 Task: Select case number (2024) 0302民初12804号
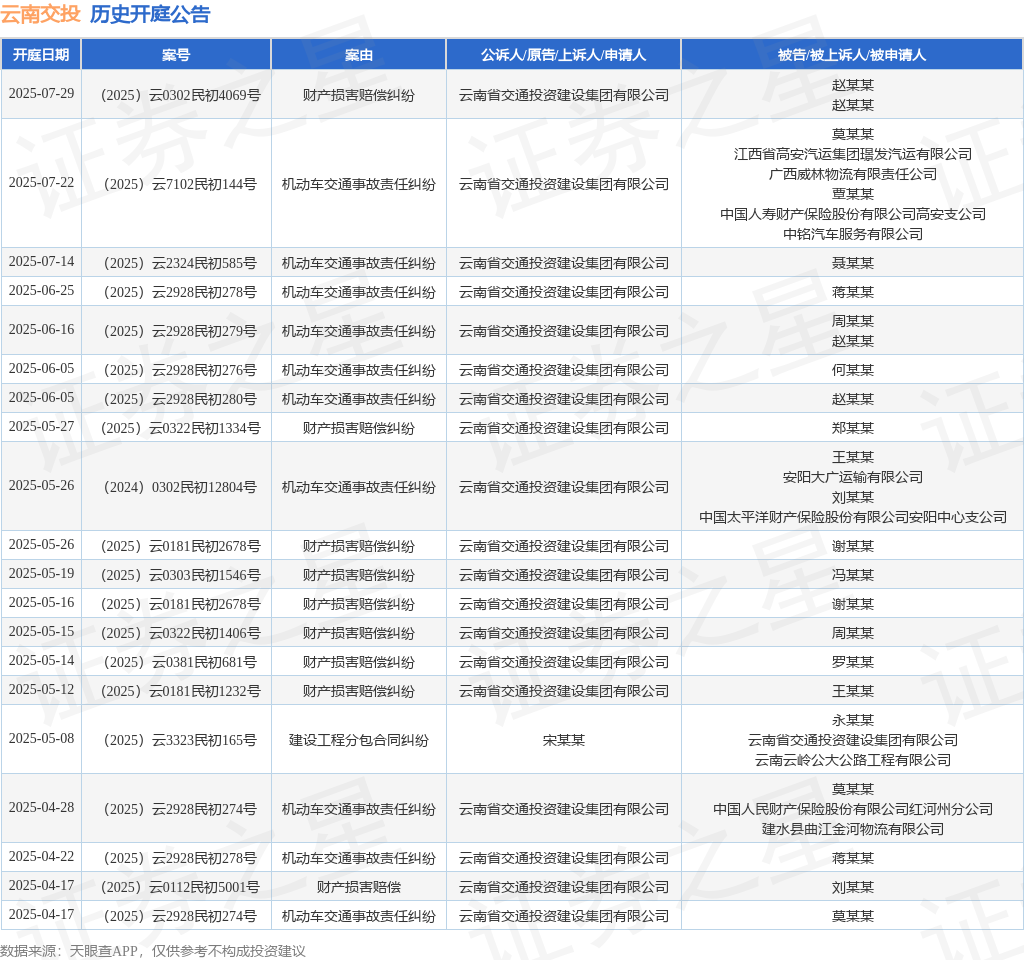point(180,487)
